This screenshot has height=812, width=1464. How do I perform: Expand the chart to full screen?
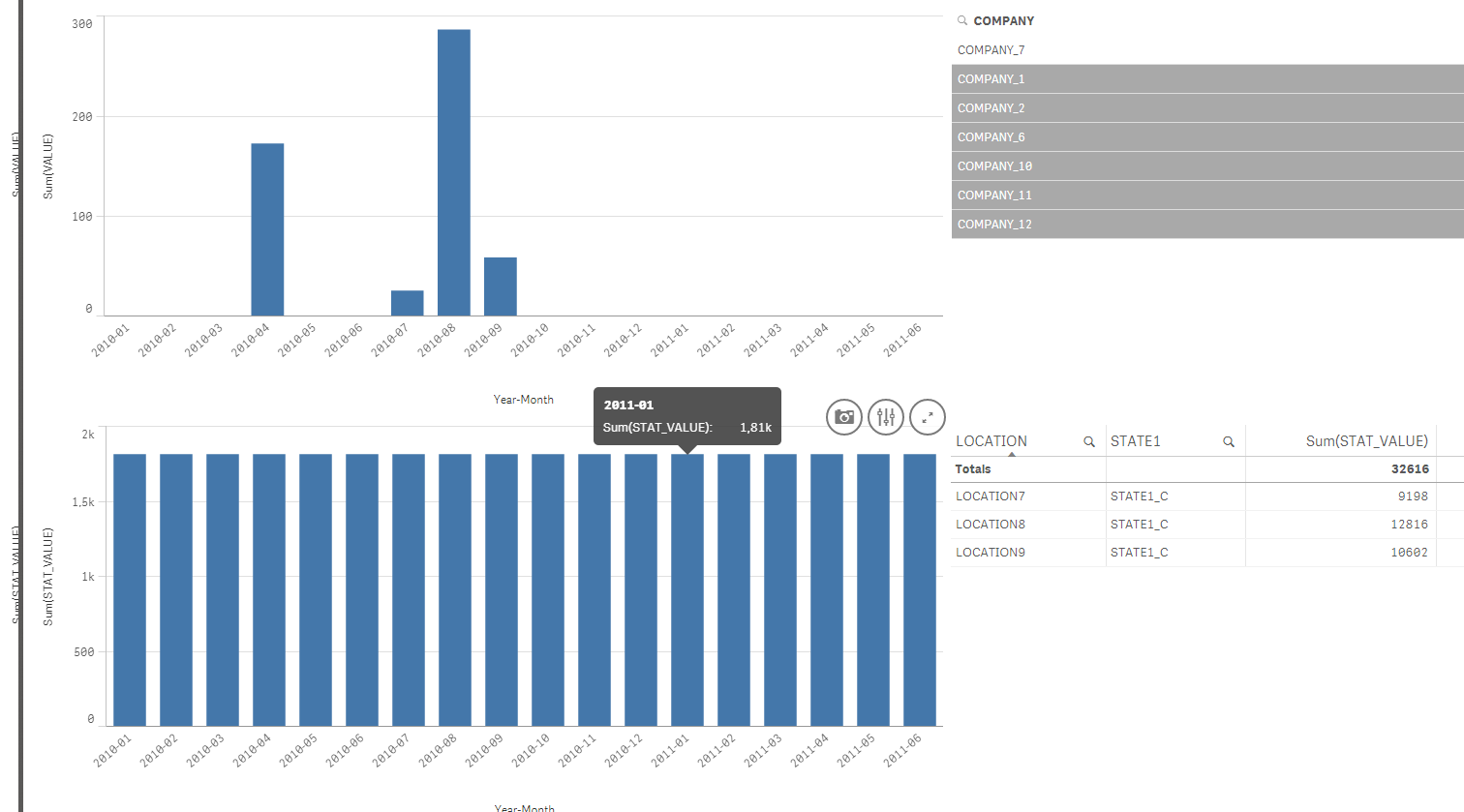pyautogui.click(x=928, y=417)
